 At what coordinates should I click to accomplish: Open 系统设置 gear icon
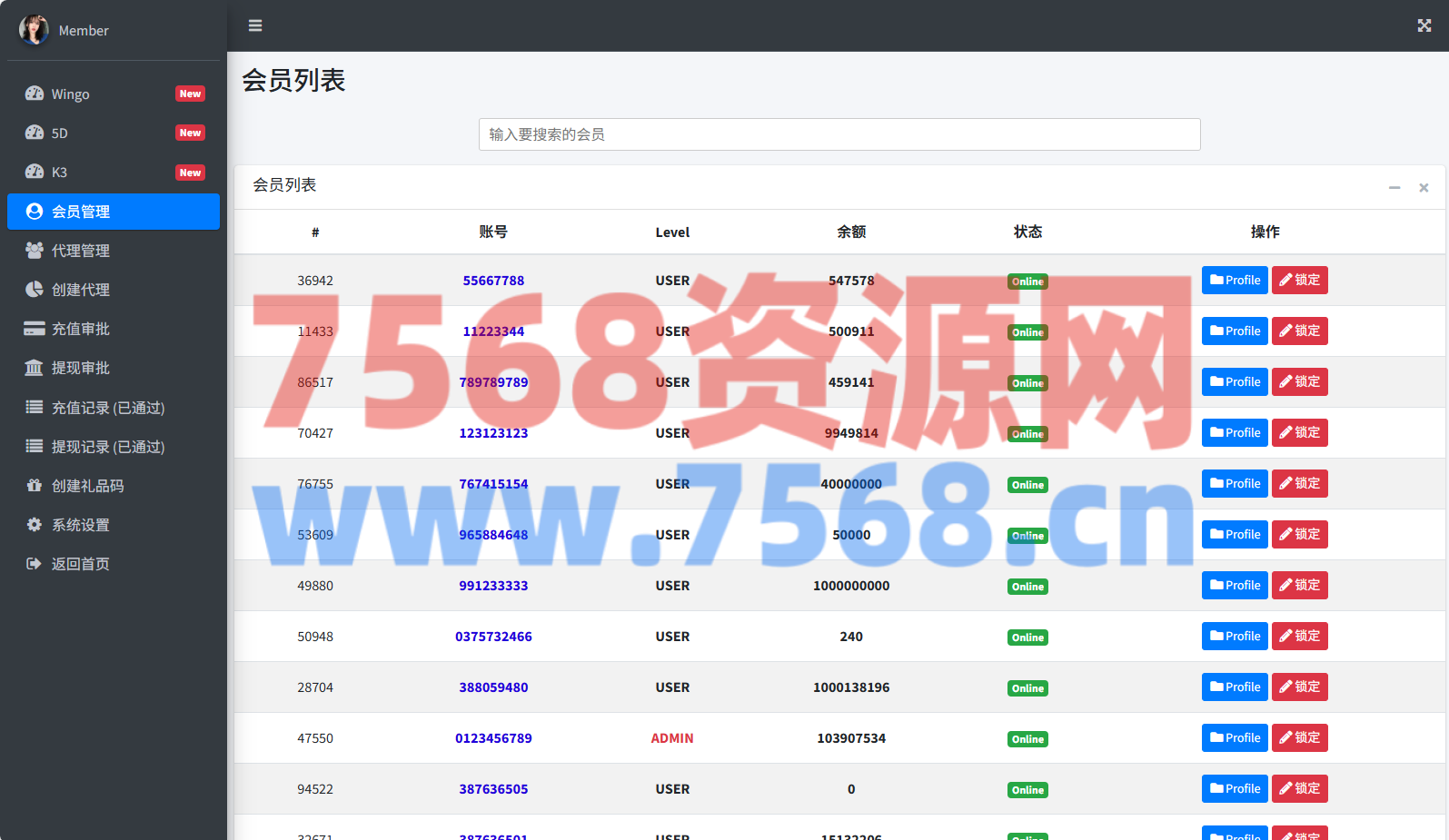pos(35,525)
